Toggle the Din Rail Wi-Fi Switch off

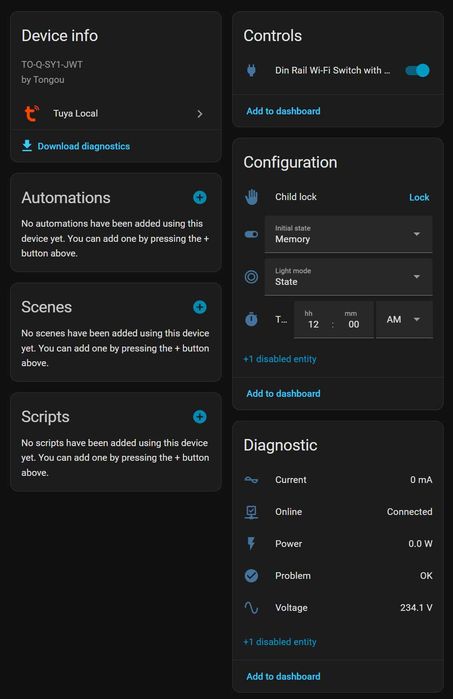(417, 70)
